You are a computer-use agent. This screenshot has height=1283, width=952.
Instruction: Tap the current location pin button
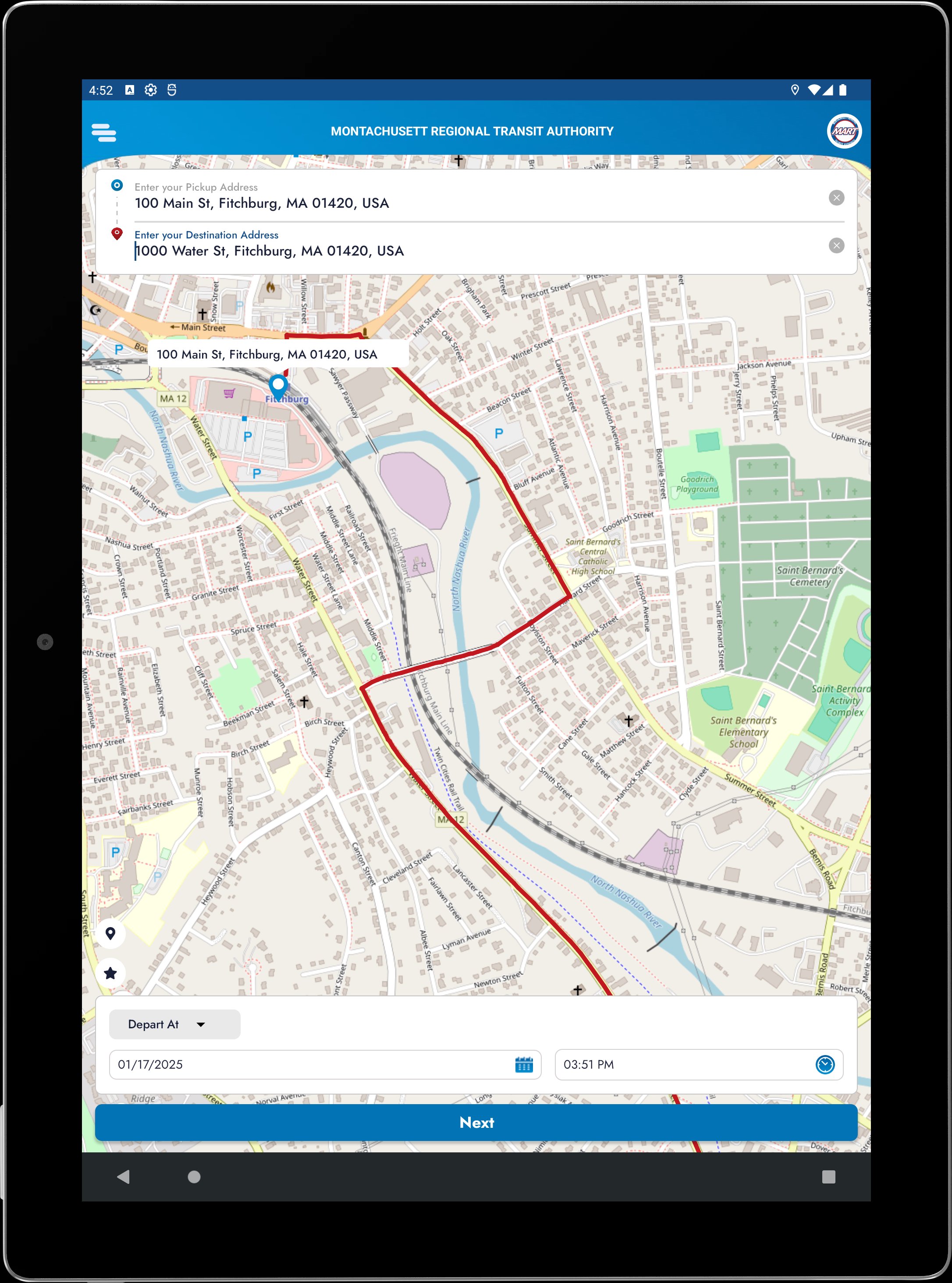click(110, 933)
